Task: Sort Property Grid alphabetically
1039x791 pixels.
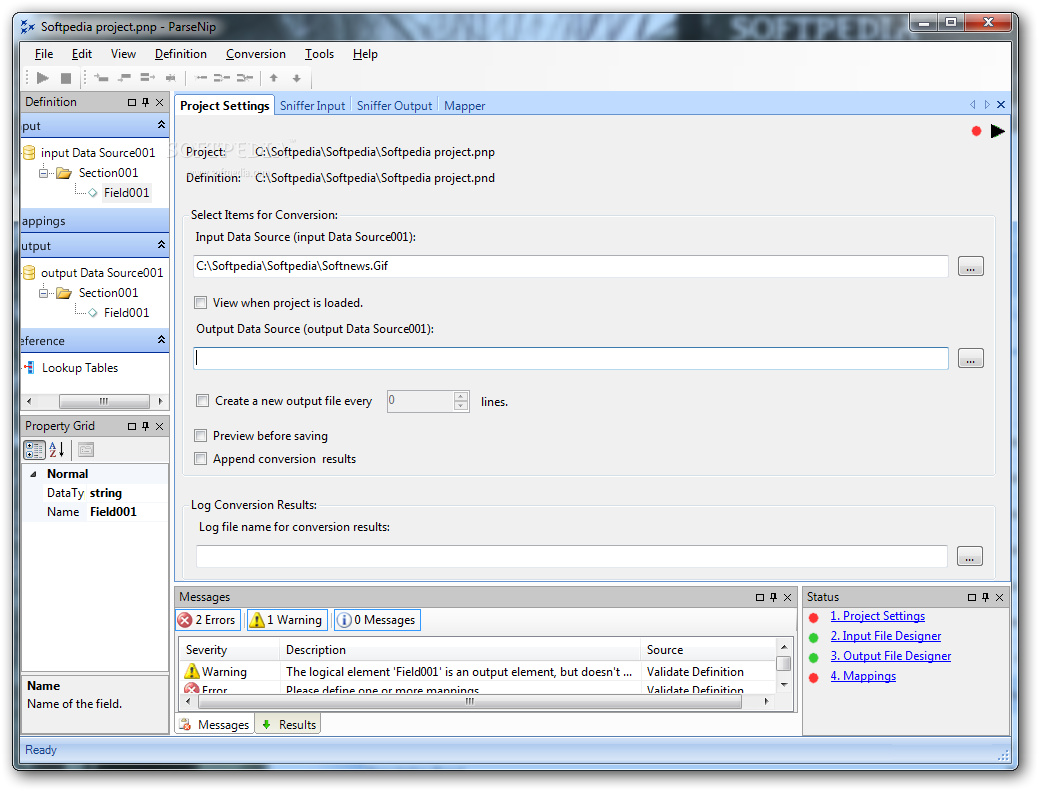Action: pyautogui.click(x=57, y=450)
